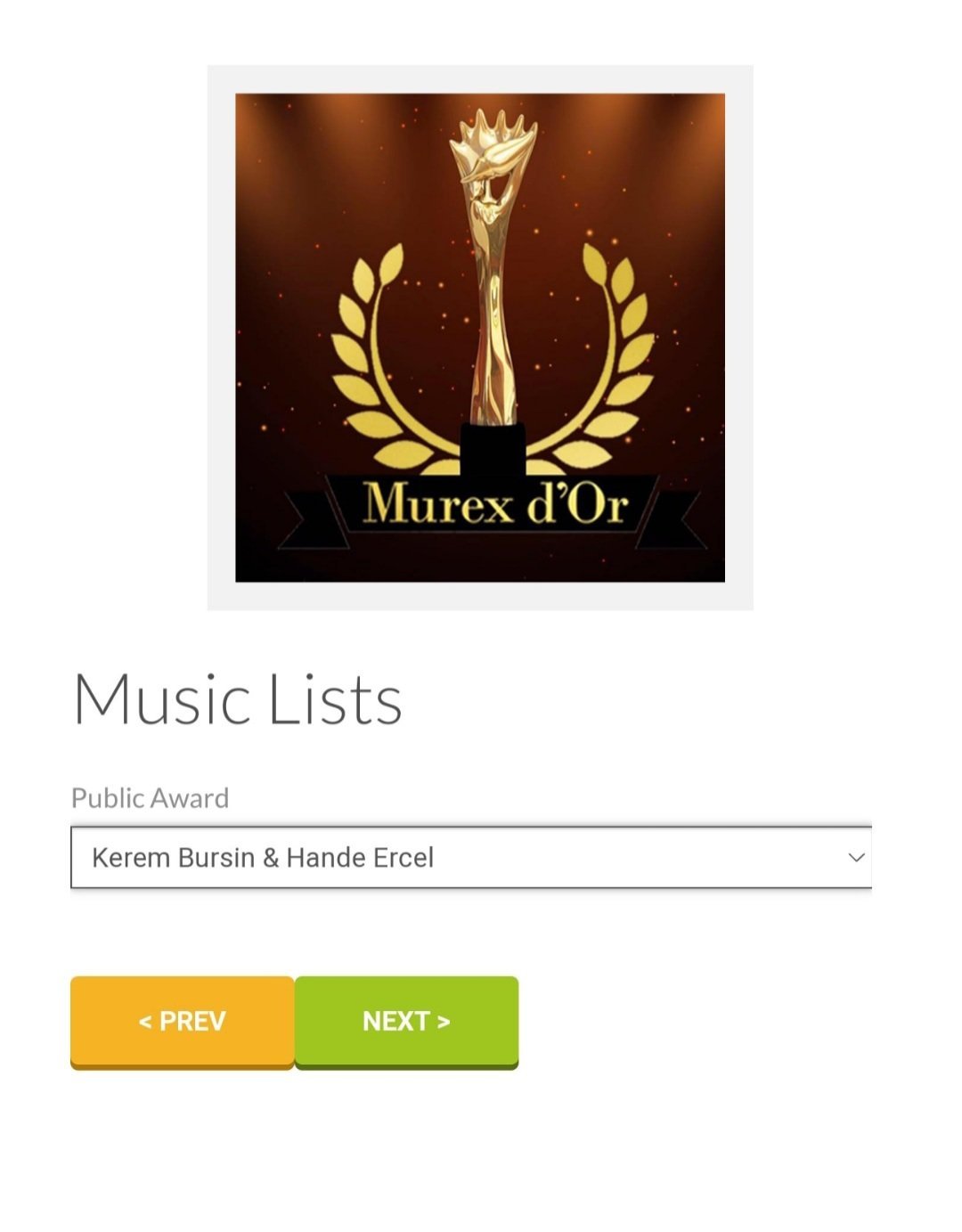Click the right ribbon tail of banner
This screenshot has width=962, height=1232.
(674, 520)
